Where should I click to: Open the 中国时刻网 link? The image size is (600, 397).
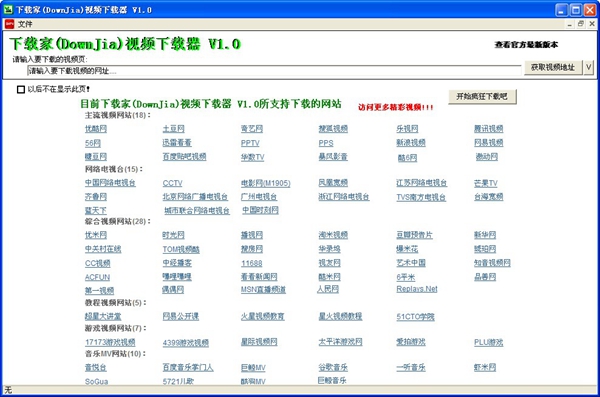click(x=260, y=210)
